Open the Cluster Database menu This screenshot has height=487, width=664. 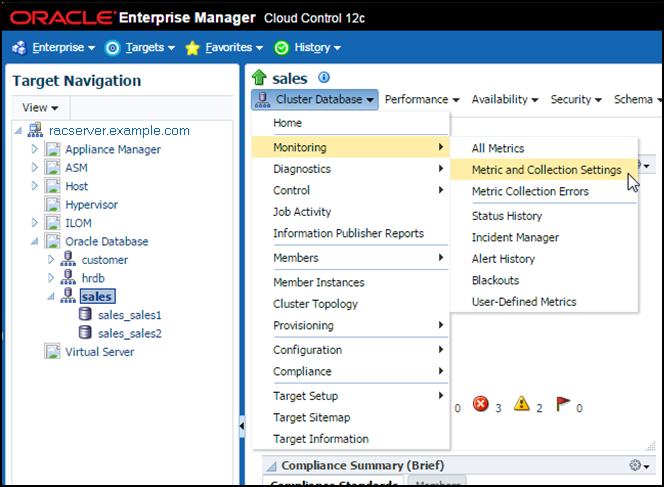[315, 100]
